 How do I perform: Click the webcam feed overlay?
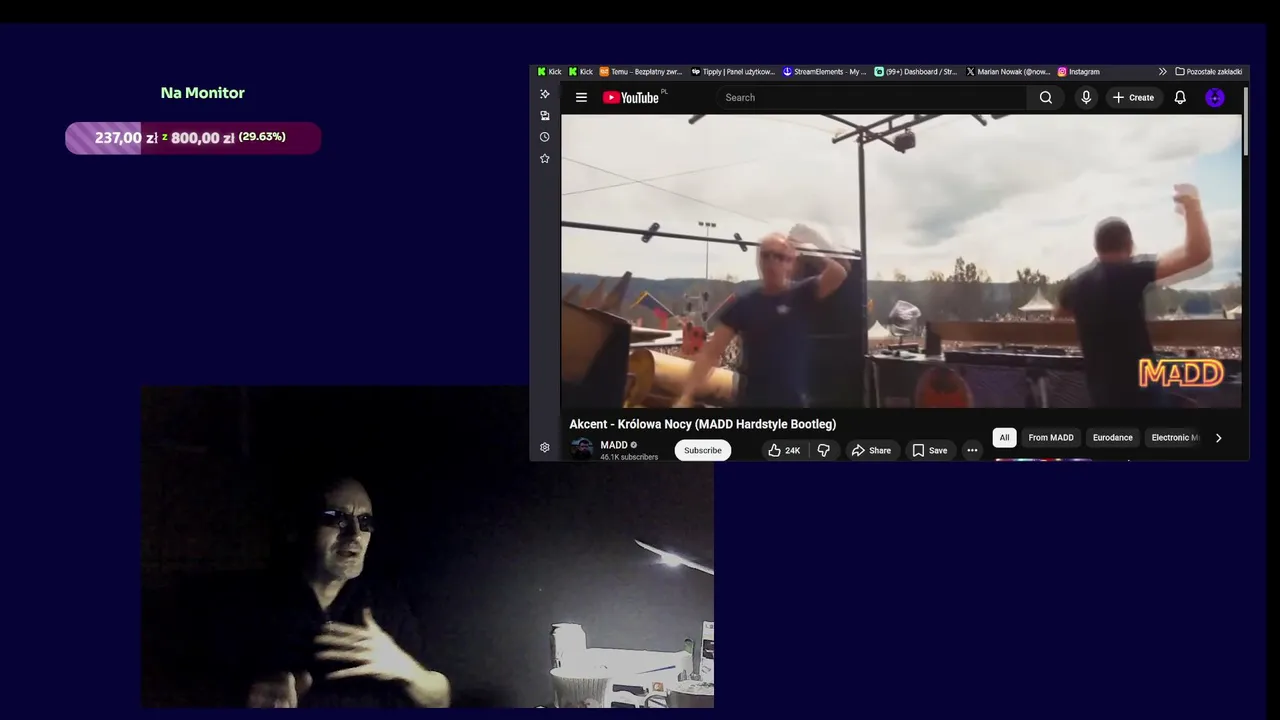[428, 548]
